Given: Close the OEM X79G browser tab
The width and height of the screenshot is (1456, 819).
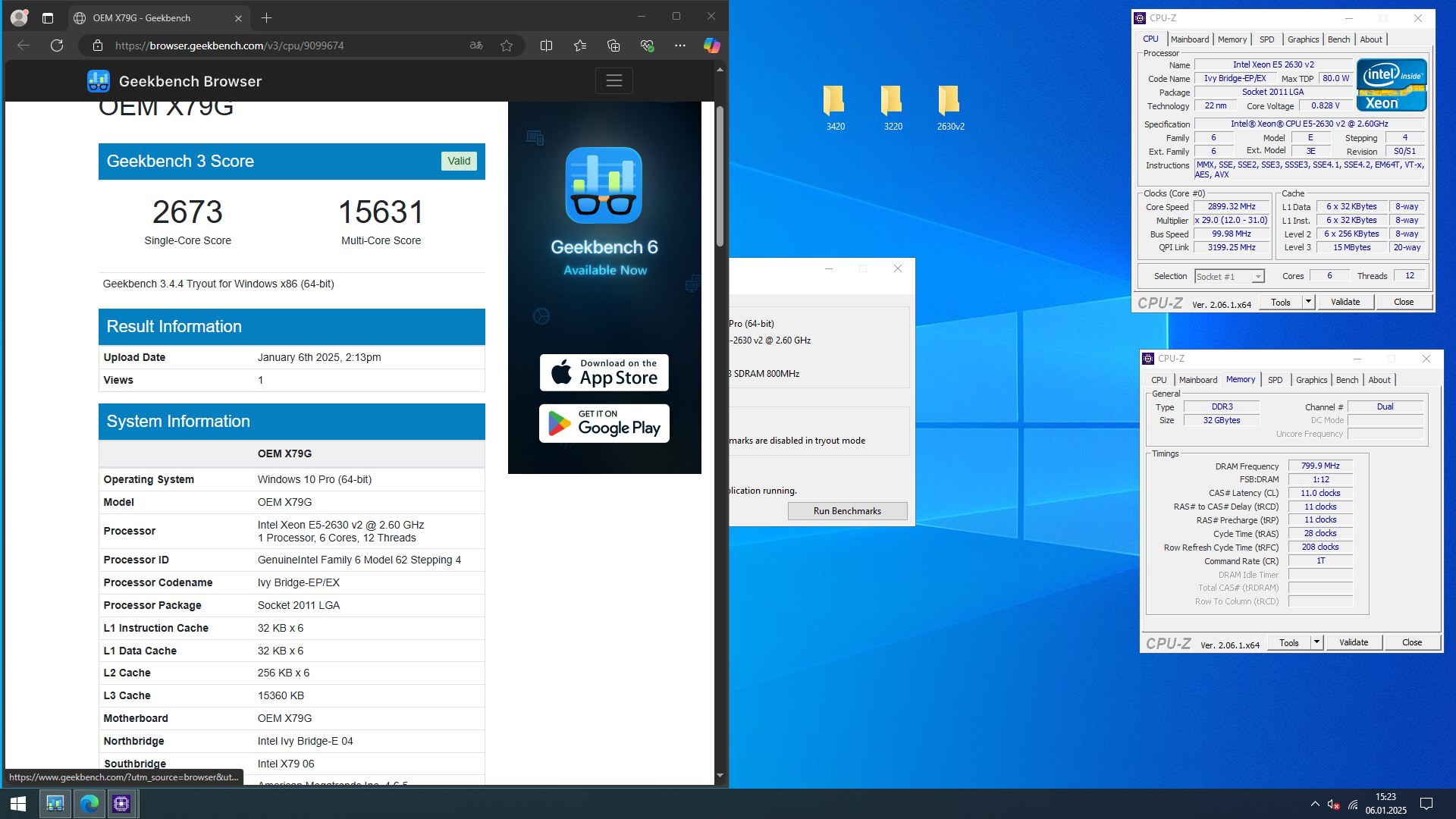Looking at the screenshot, I should (x=238, y=18).
